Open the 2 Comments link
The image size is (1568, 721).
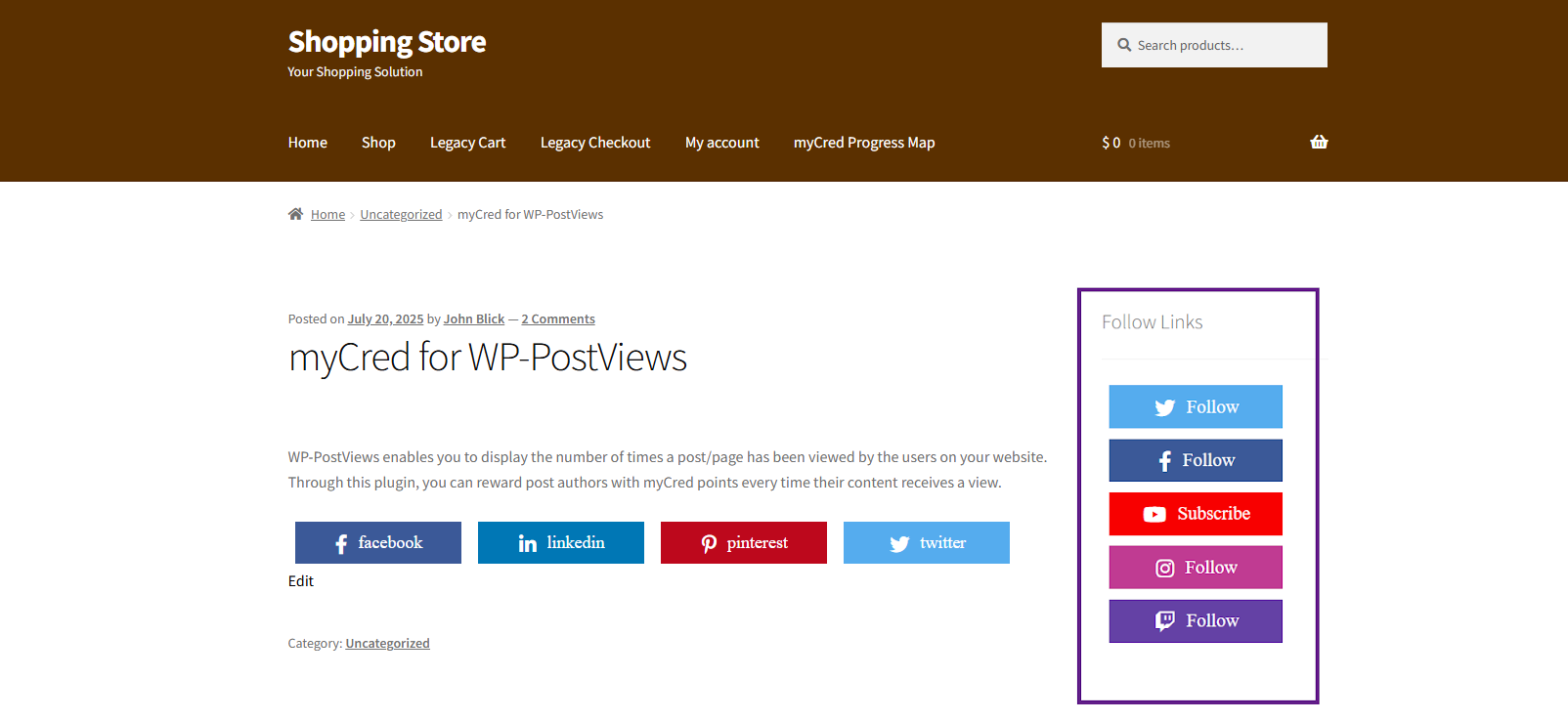point(558,319)
